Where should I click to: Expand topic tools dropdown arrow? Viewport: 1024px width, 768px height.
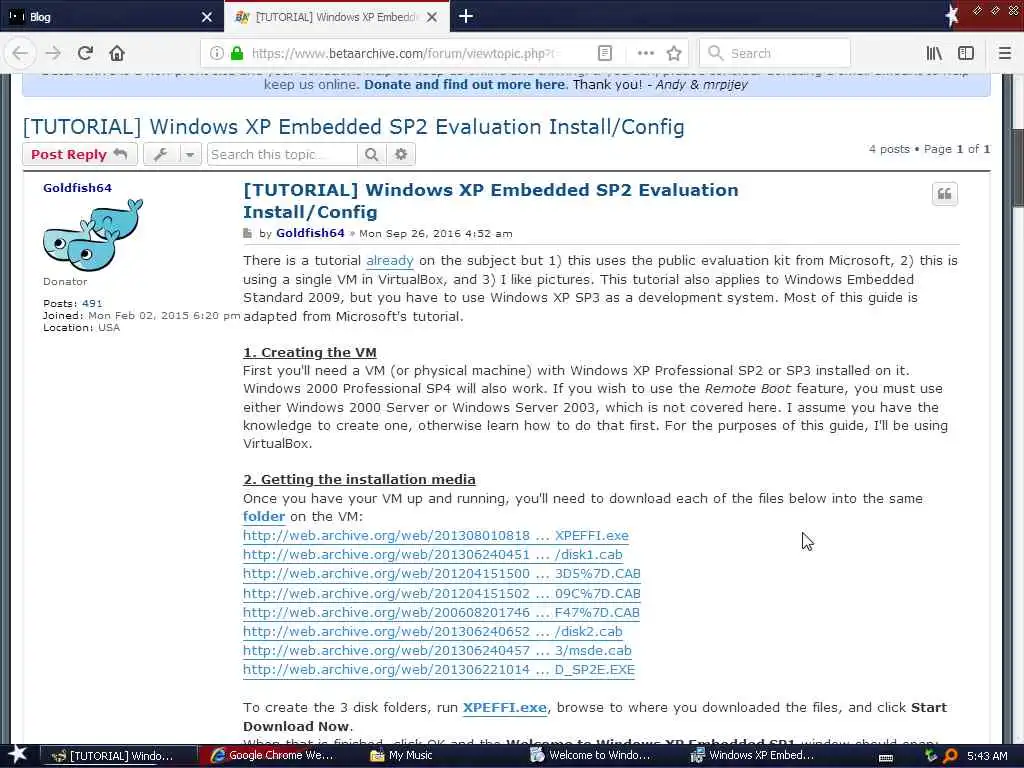pyautogui.click(x=189, y=154)
